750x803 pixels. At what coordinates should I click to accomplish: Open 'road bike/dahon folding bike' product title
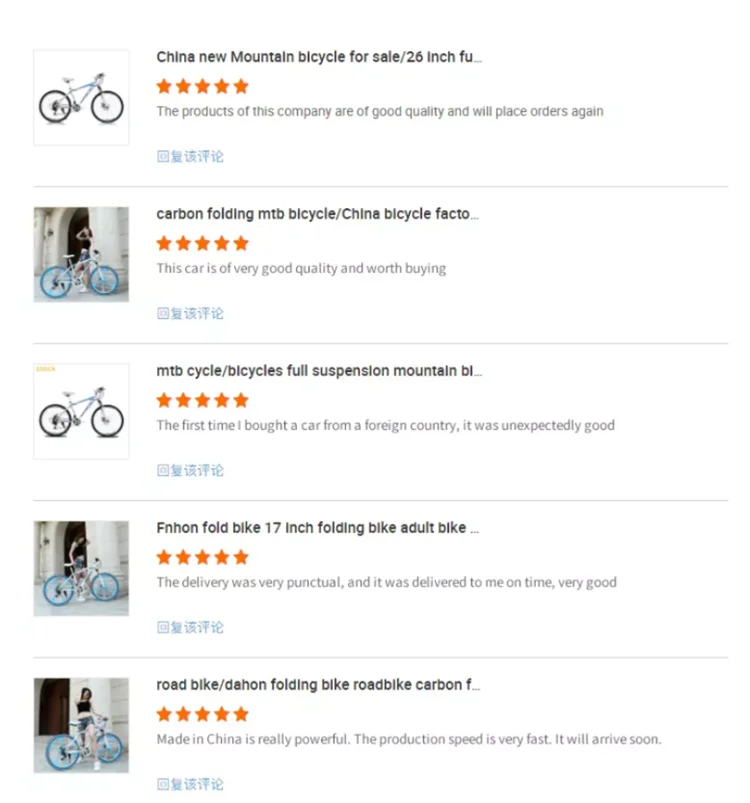tap(317, 685)
